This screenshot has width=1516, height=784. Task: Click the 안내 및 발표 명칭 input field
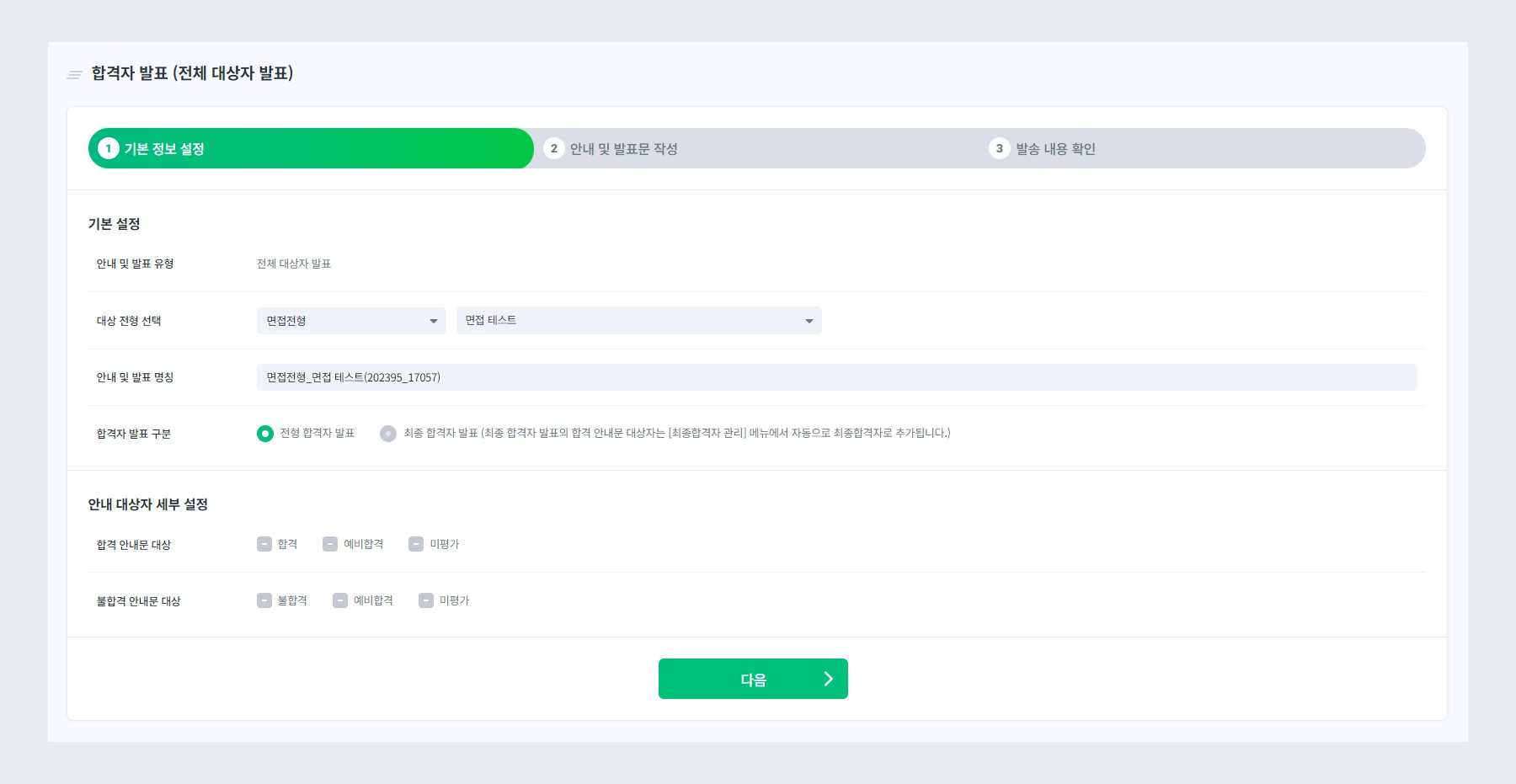click(x=837, y=377)
